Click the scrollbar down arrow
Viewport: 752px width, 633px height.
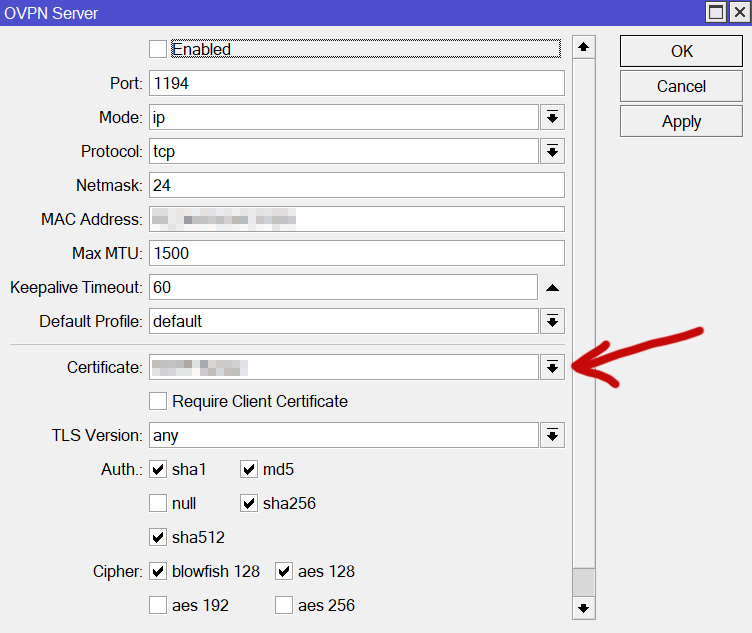coord(584,608)
